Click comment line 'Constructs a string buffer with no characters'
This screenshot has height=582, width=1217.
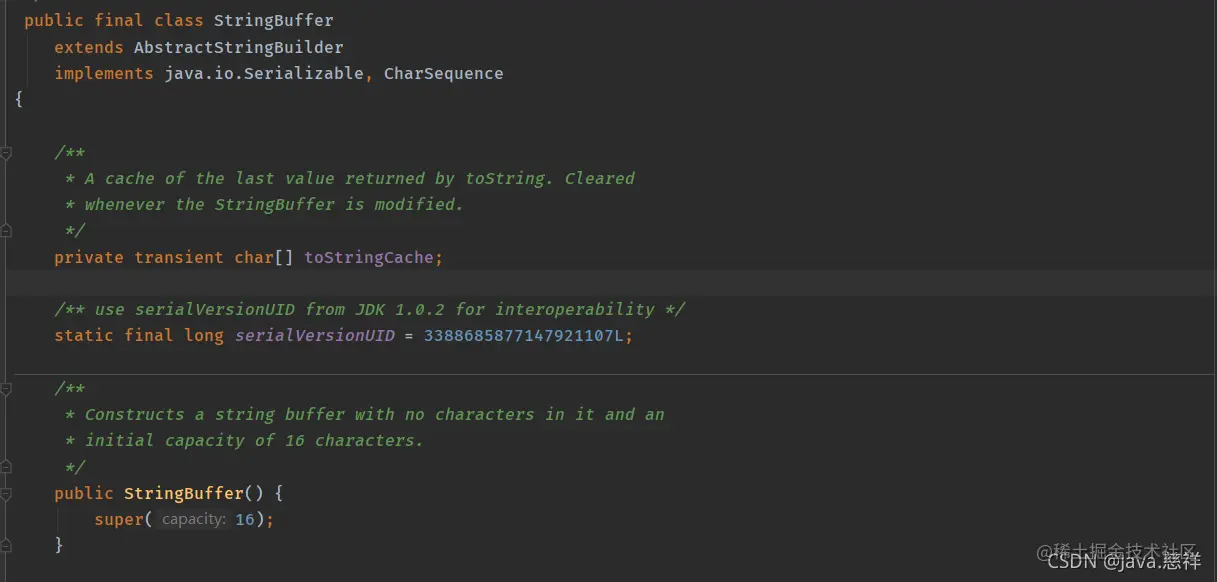coord(365,414)
